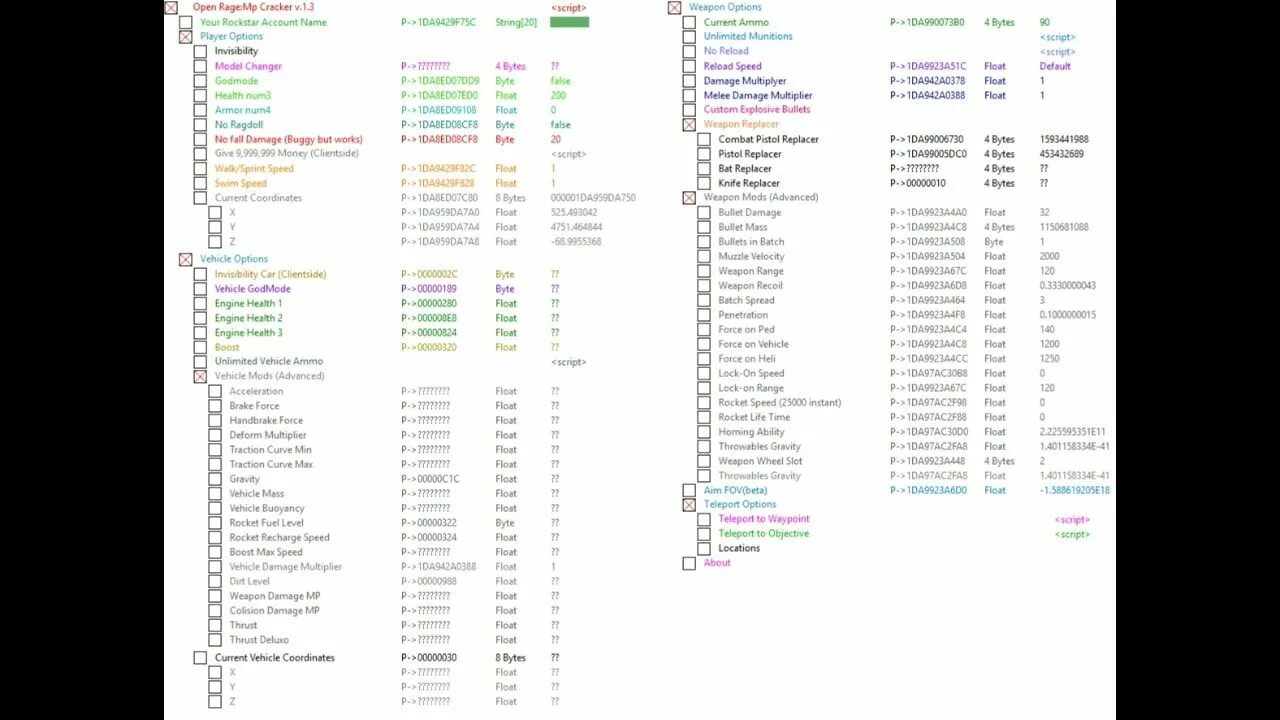Screen dimensions: 1280x720
Task: Enable Unlimited Vehicle Ammo checkbox
Action: click(x=201, y=361)
